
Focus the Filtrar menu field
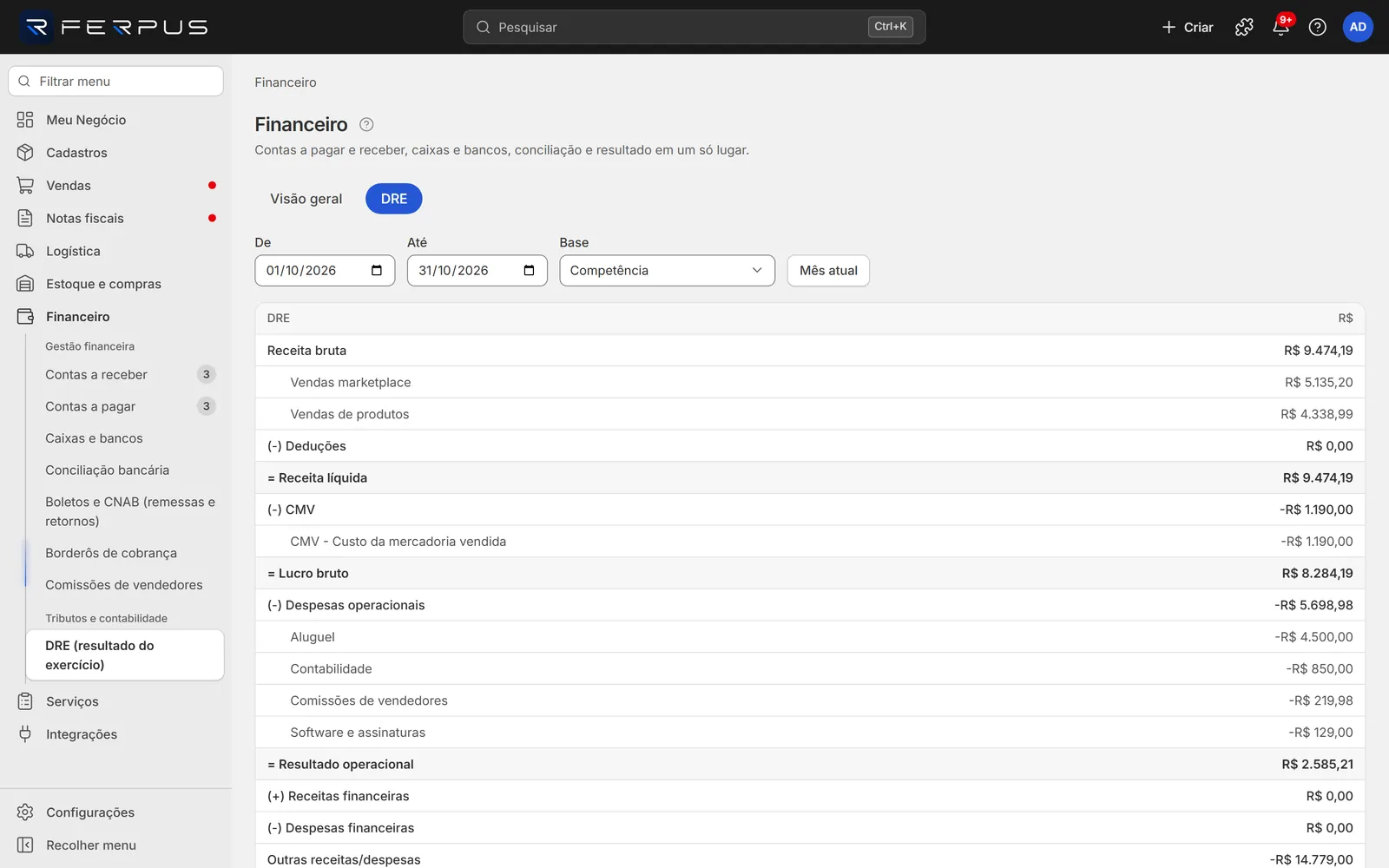116,82
